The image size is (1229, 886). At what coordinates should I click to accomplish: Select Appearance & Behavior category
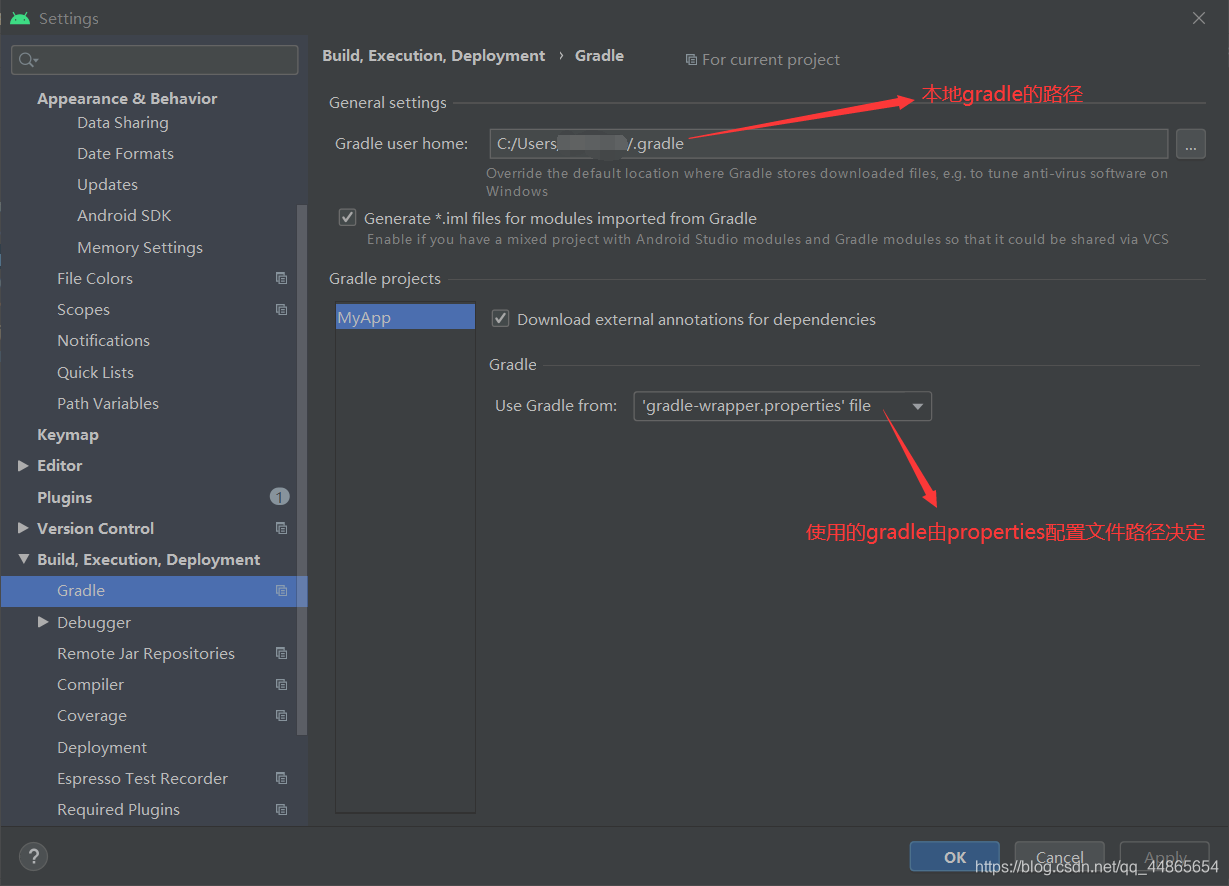point(127,98)
